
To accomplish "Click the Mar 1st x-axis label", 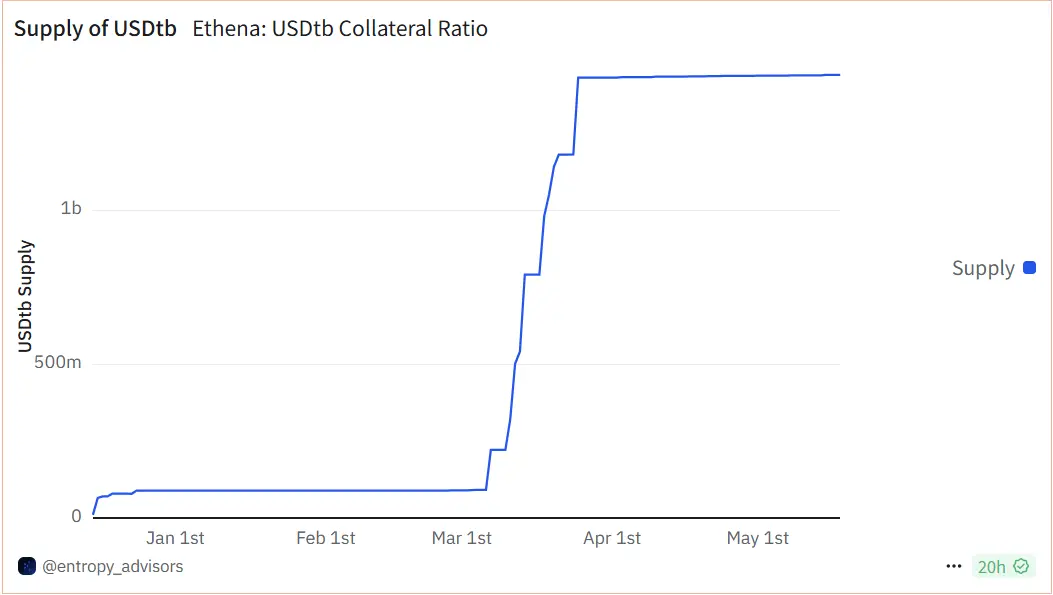I will (x=462, y=538).
